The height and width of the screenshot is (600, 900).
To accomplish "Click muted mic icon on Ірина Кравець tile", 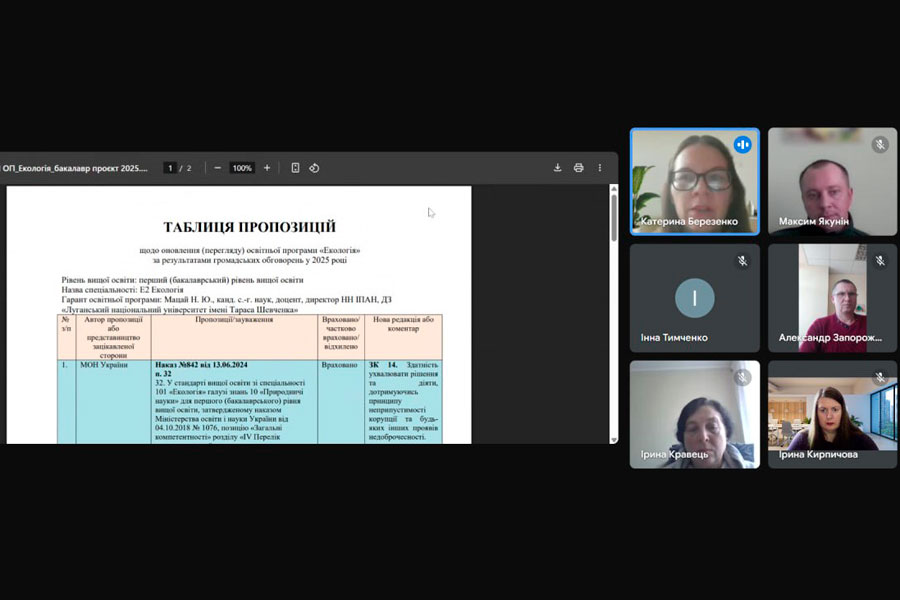I will point(742,378).
